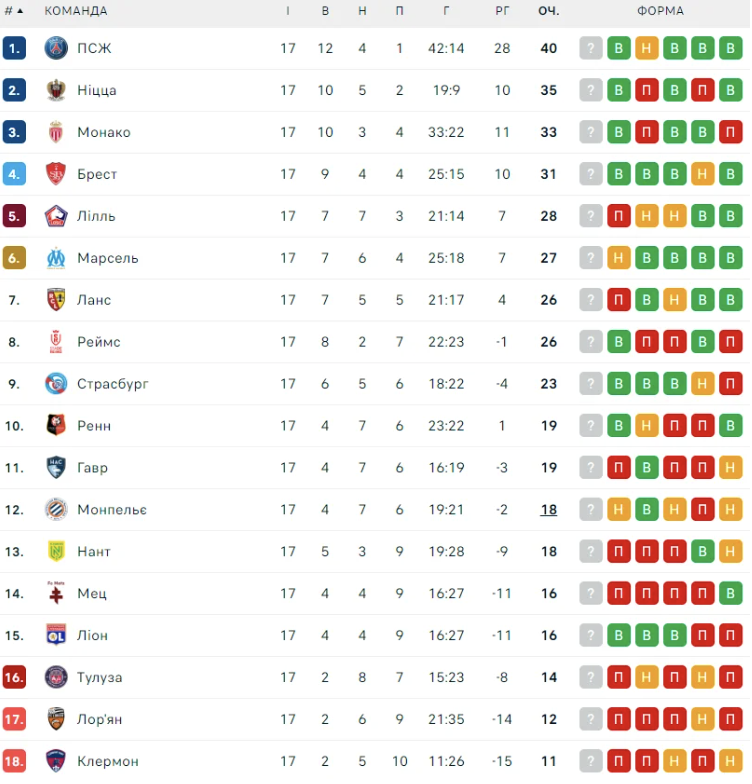Screen dimensions: 752x784
Task: Click the Клермон club logo
Action: click(56, 761)
